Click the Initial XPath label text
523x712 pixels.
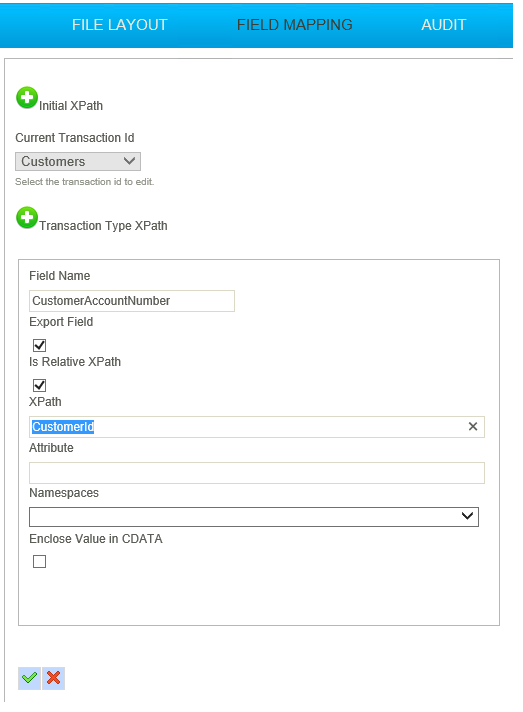point(71,106)
